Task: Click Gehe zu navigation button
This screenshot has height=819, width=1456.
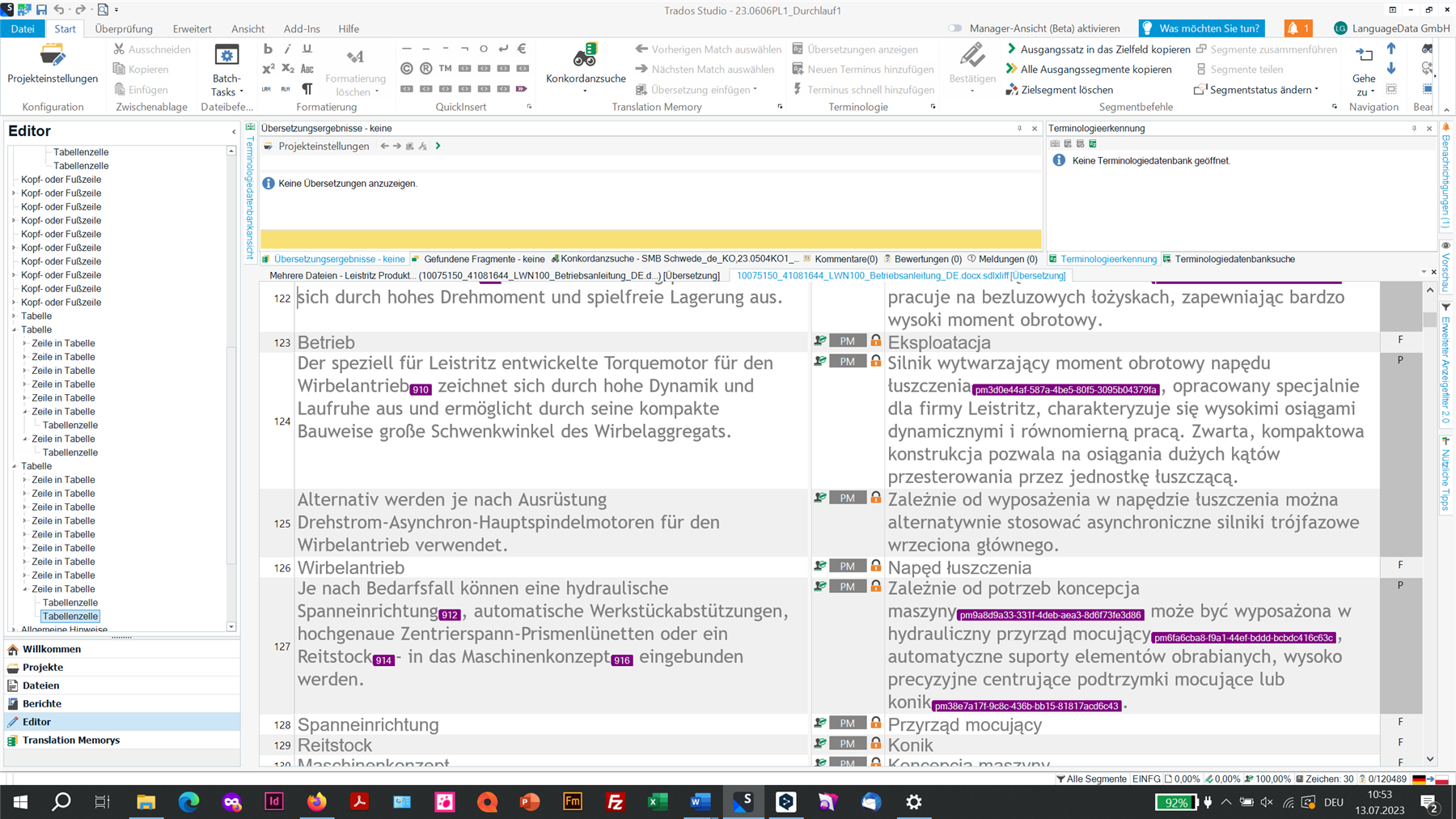Action: [1364, 70]
